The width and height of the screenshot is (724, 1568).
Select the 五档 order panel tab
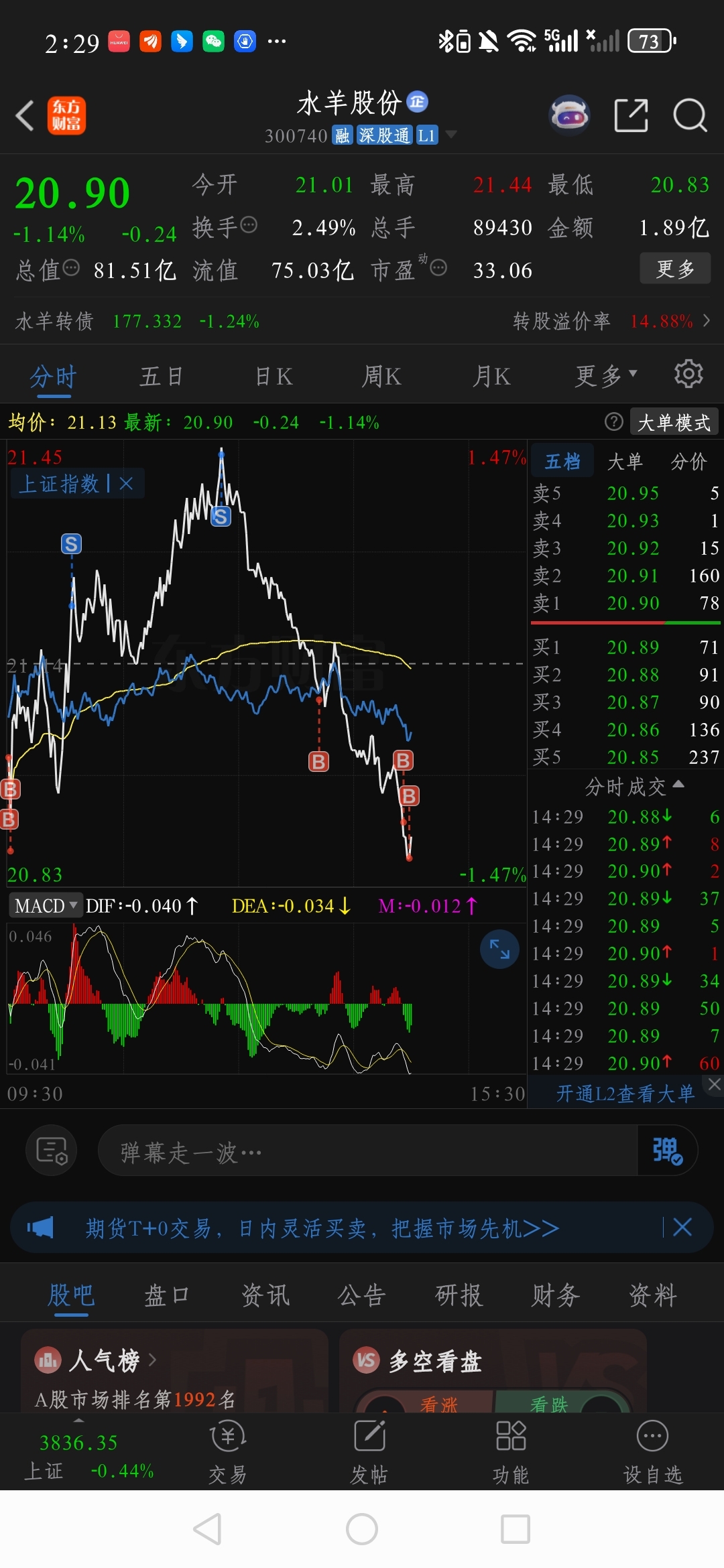tap(562, 461)
